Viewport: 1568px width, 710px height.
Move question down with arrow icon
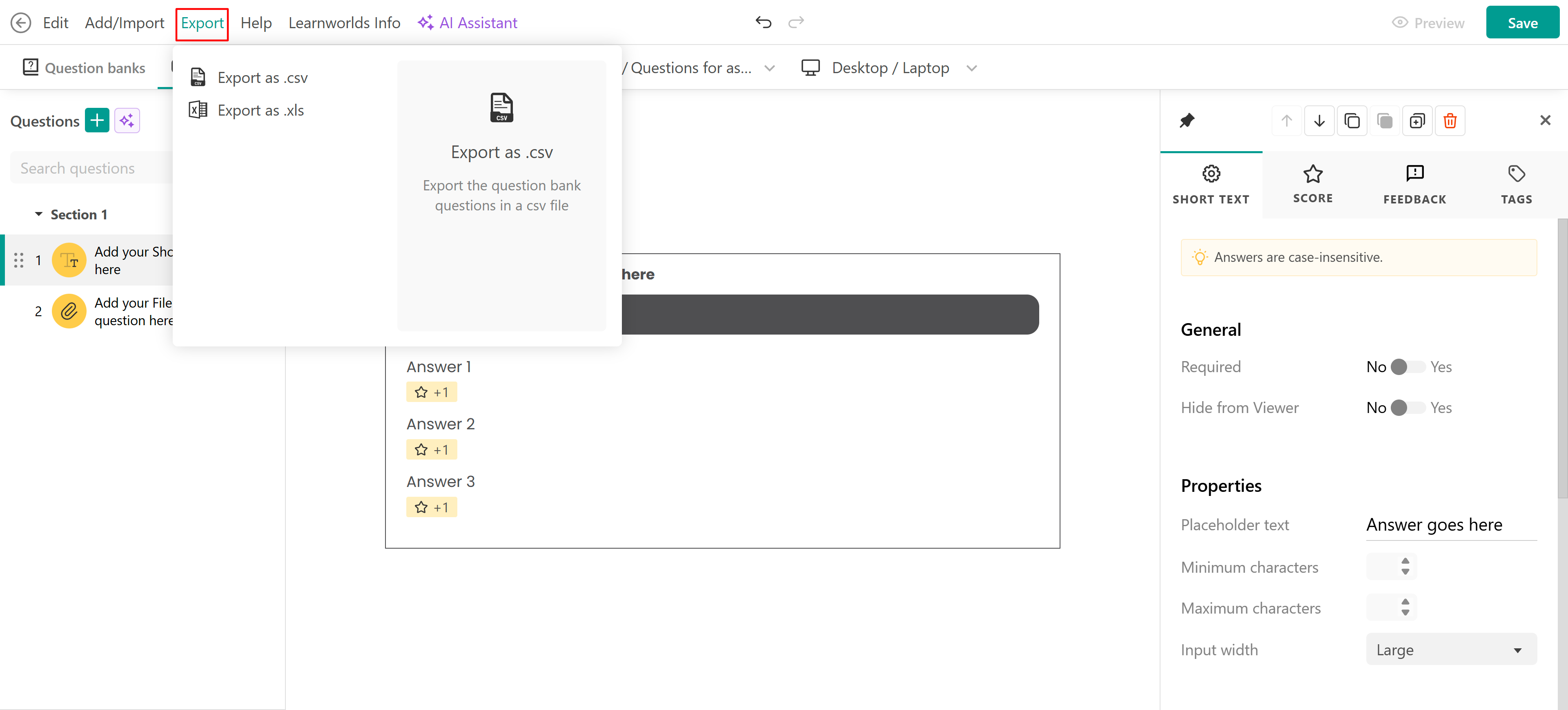click(x=1319, y=121)
